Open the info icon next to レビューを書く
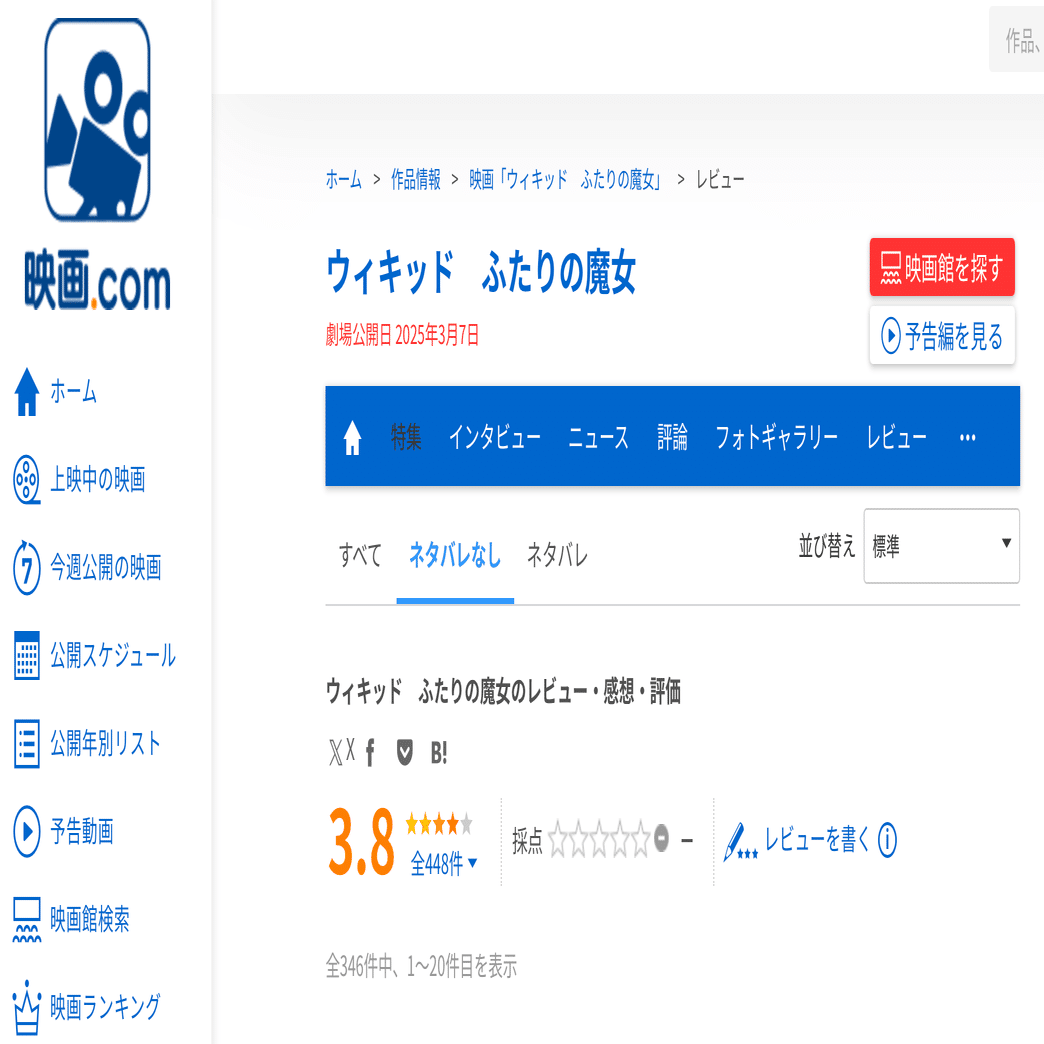 [887, 840]
